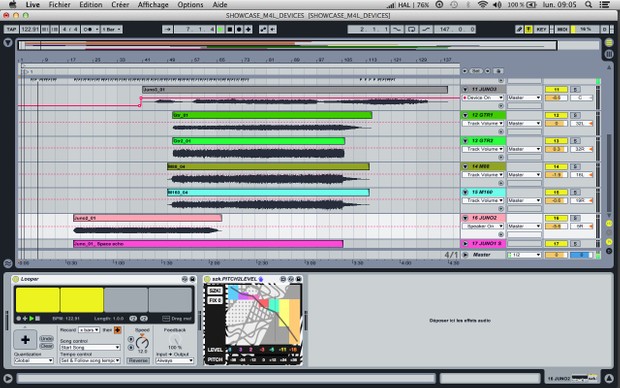
Task: Click the Spotlight search icon
Action: click(588, 5)
